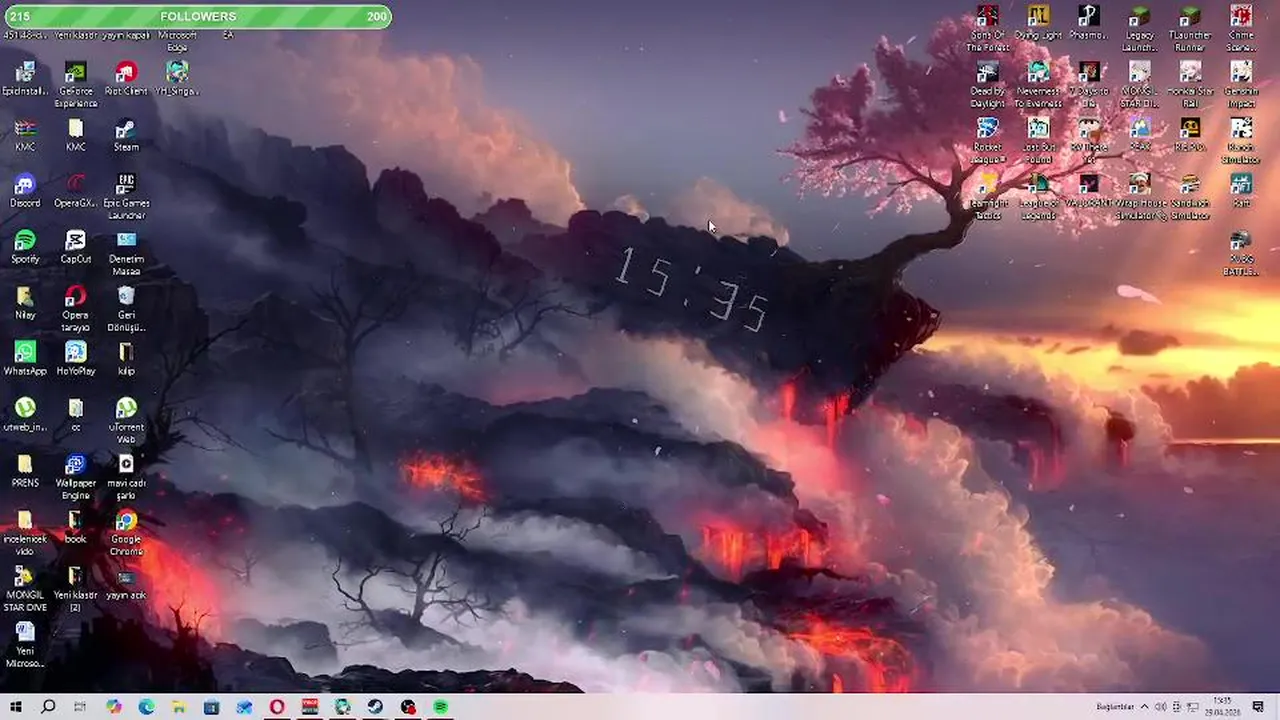This screenshot has width=1280, height=720.
Task: Select the Google Chrome desktop icon
Action: pos(126,532)
